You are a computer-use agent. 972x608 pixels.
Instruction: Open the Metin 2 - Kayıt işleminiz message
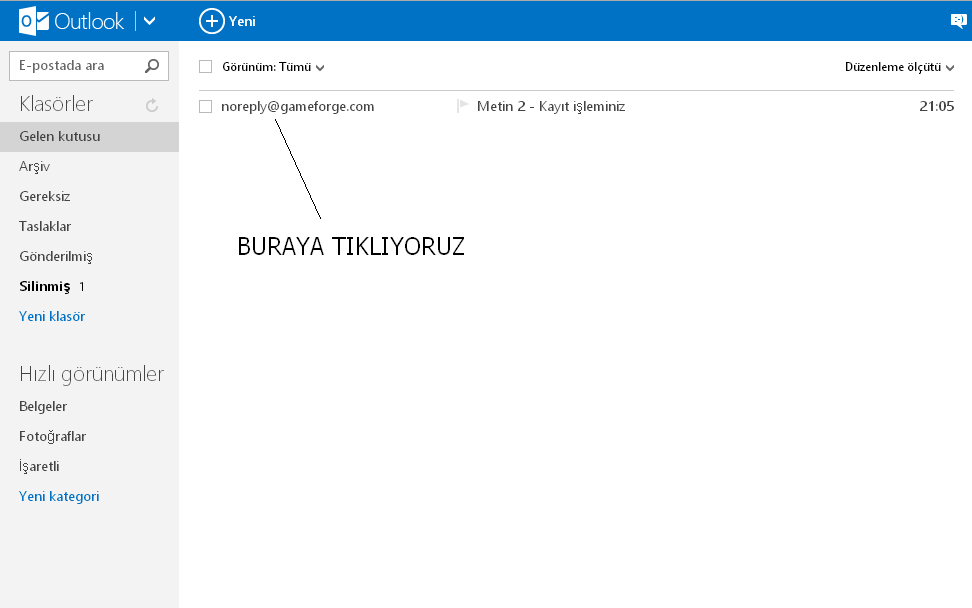[551, 106]
